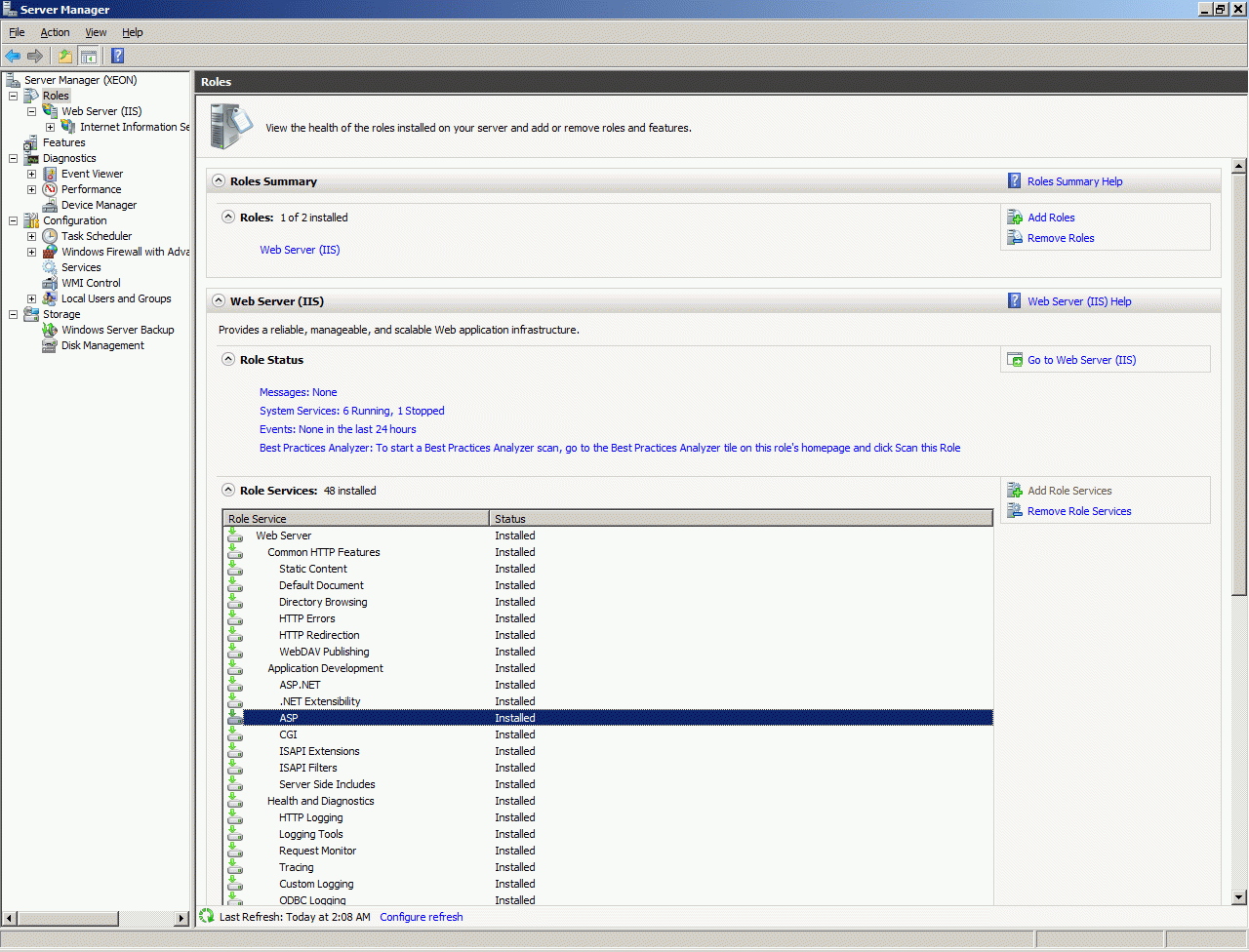Open the Help toolbar icon
Image resolution: width=1249 pixels, height=952 pixels.
[117, 56]
